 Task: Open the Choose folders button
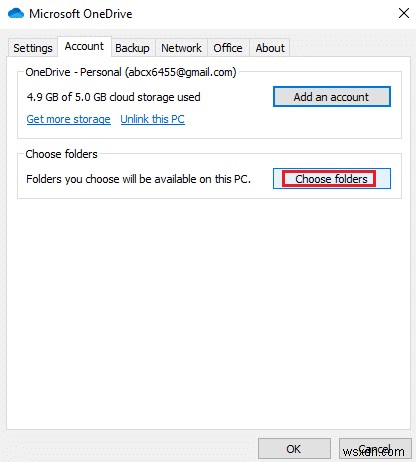[332, 179]
